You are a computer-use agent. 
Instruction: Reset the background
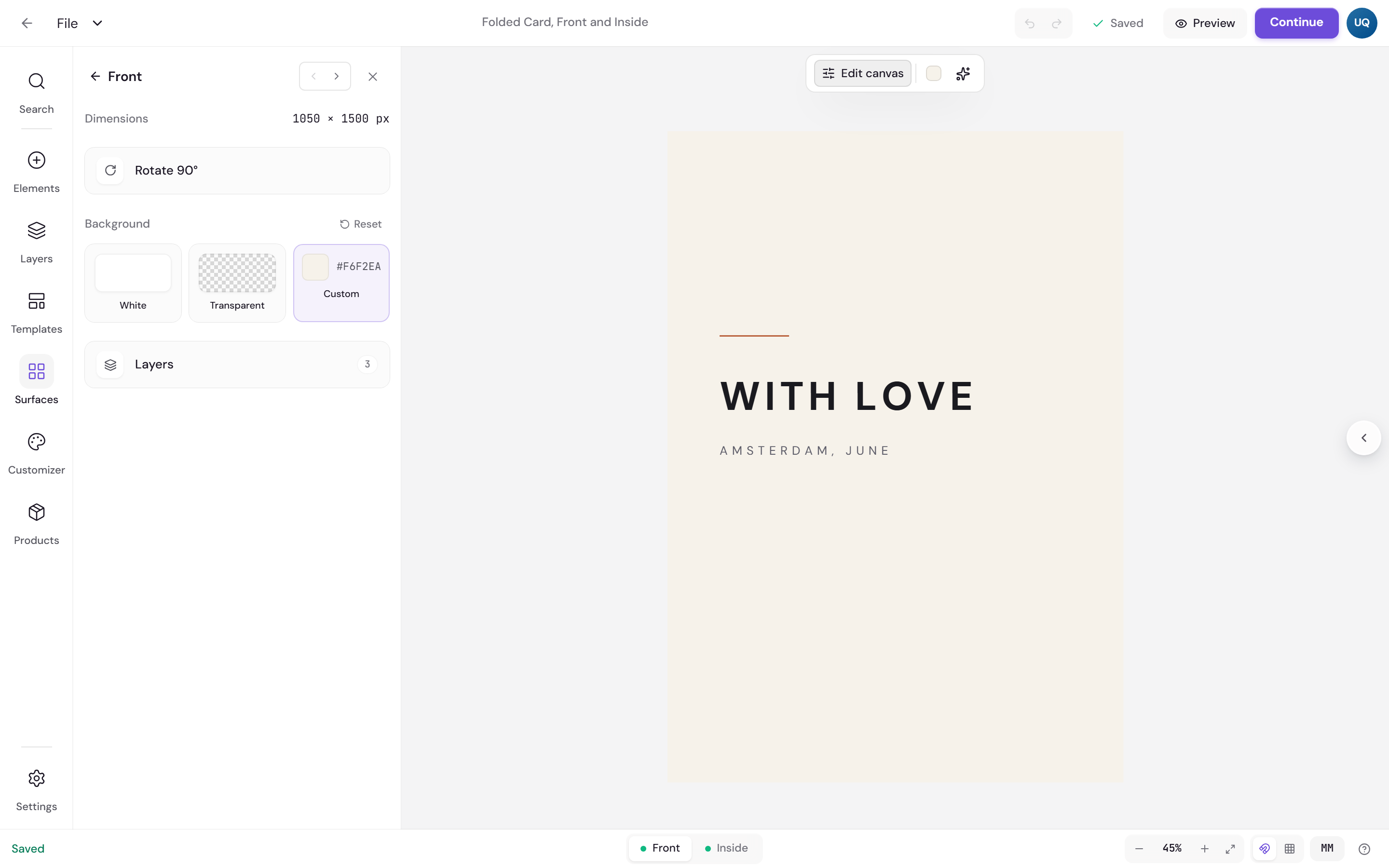coord(360,224)
